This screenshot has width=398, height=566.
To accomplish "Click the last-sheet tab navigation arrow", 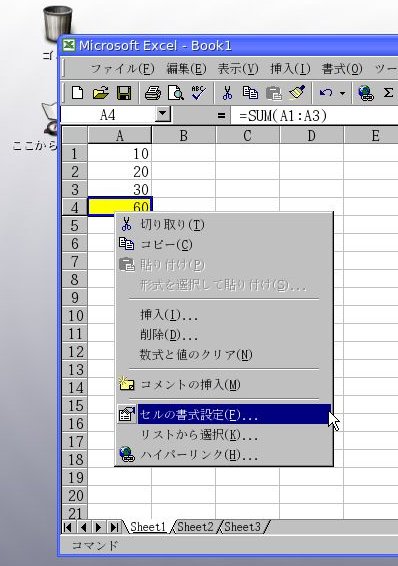I will click(114, 527).
